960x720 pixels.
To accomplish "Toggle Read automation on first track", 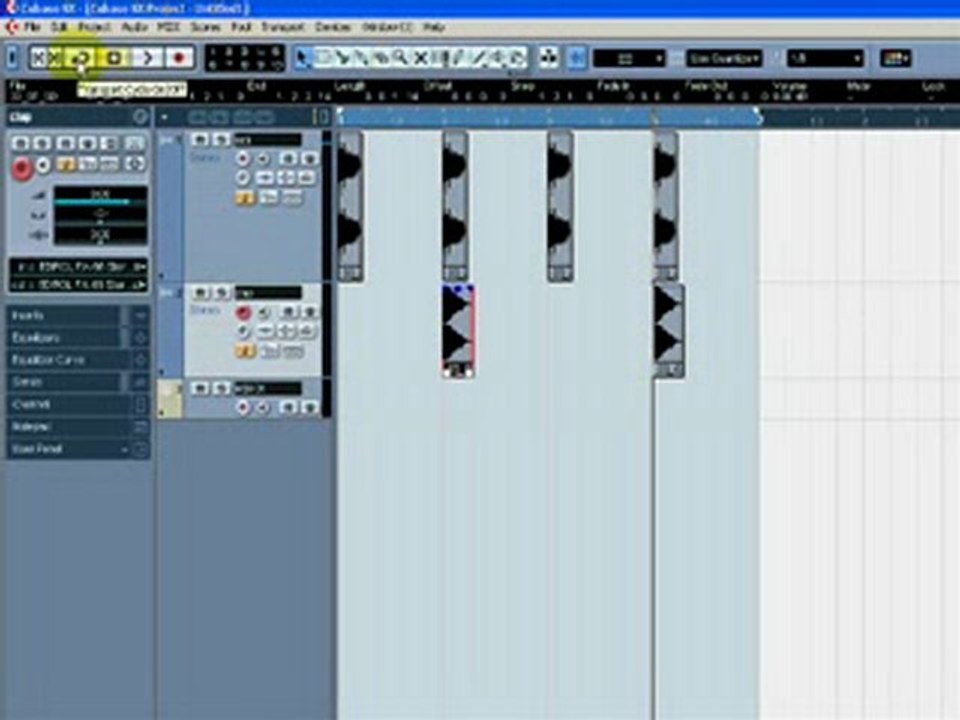I will (x=287, y=159).
